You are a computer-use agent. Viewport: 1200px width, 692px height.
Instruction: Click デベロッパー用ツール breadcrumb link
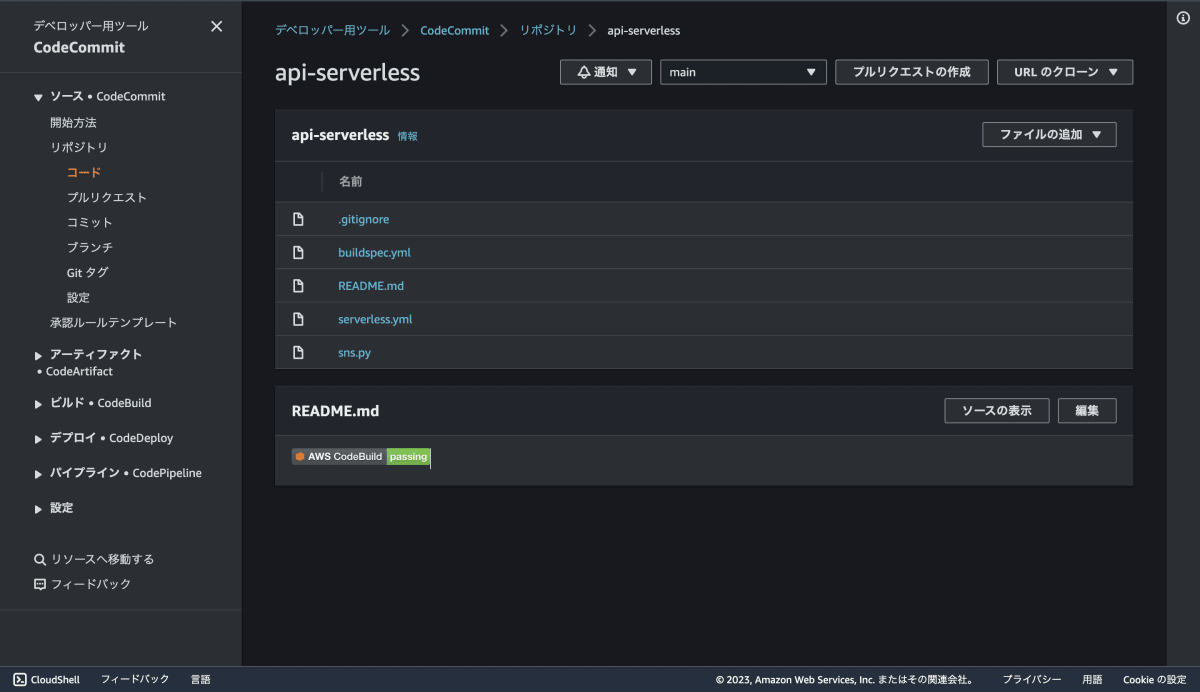(333, 30)
